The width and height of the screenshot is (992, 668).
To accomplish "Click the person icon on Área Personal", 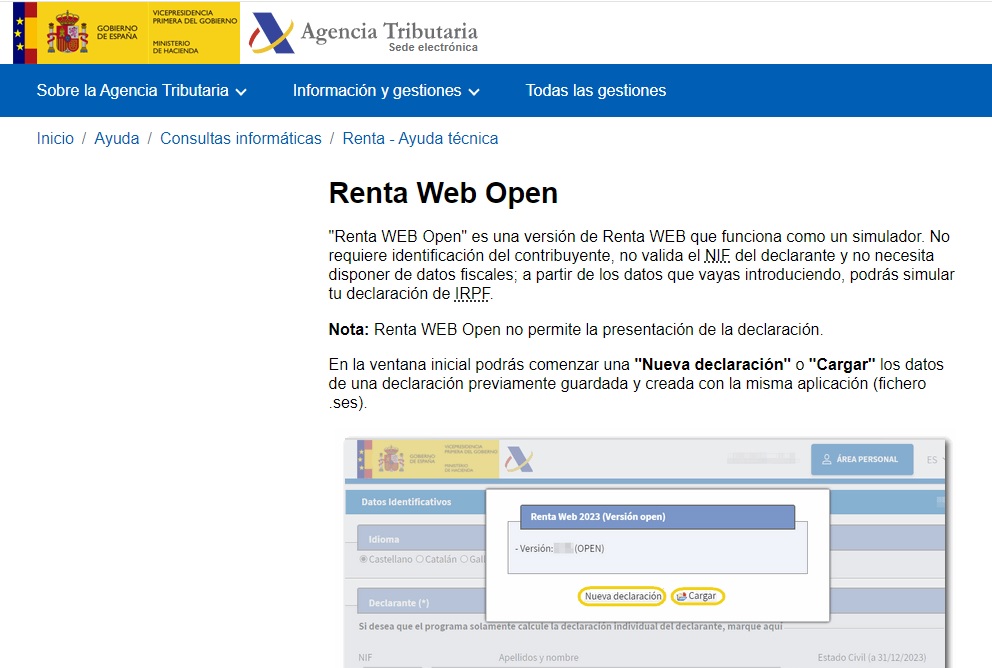I will point(827,459).
